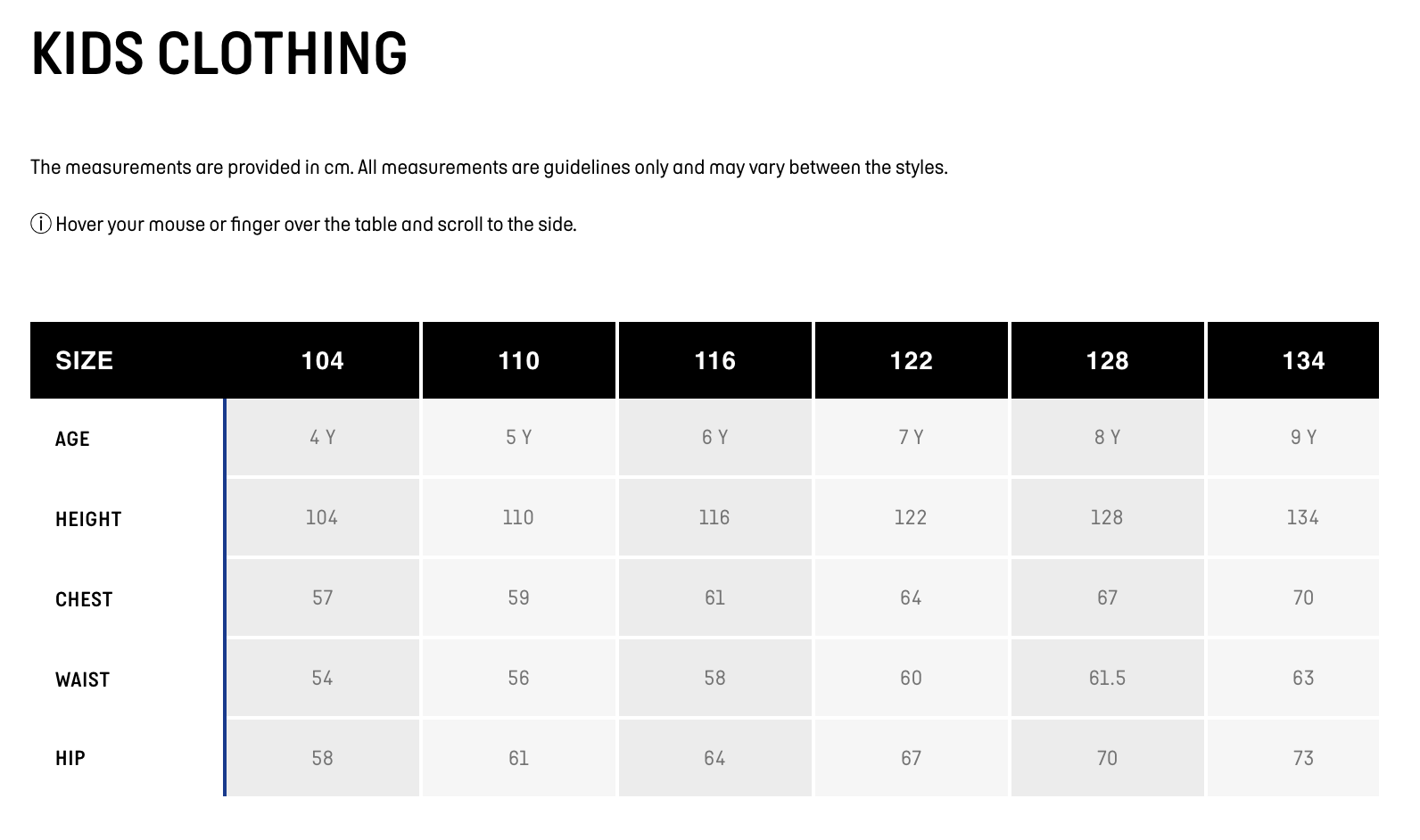Select the 110 size column header
The width and height of the screenshot is (1420, 840).
click(x=518, y=360)
